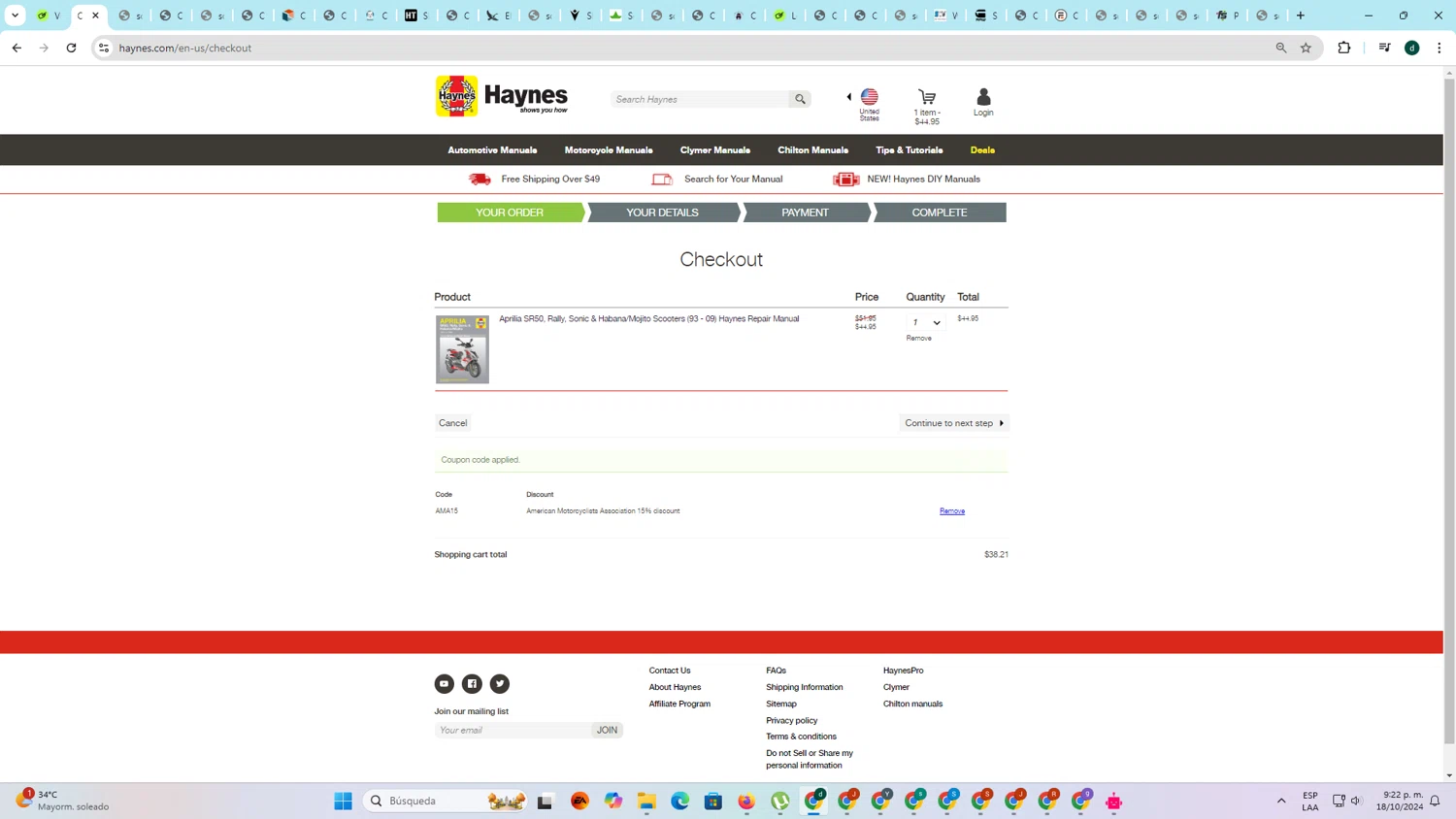Image resolution: width=1456 pixels, height=819 pixels.
Task: Open Chilton manuals footer link
Action: tap(912, 704)
